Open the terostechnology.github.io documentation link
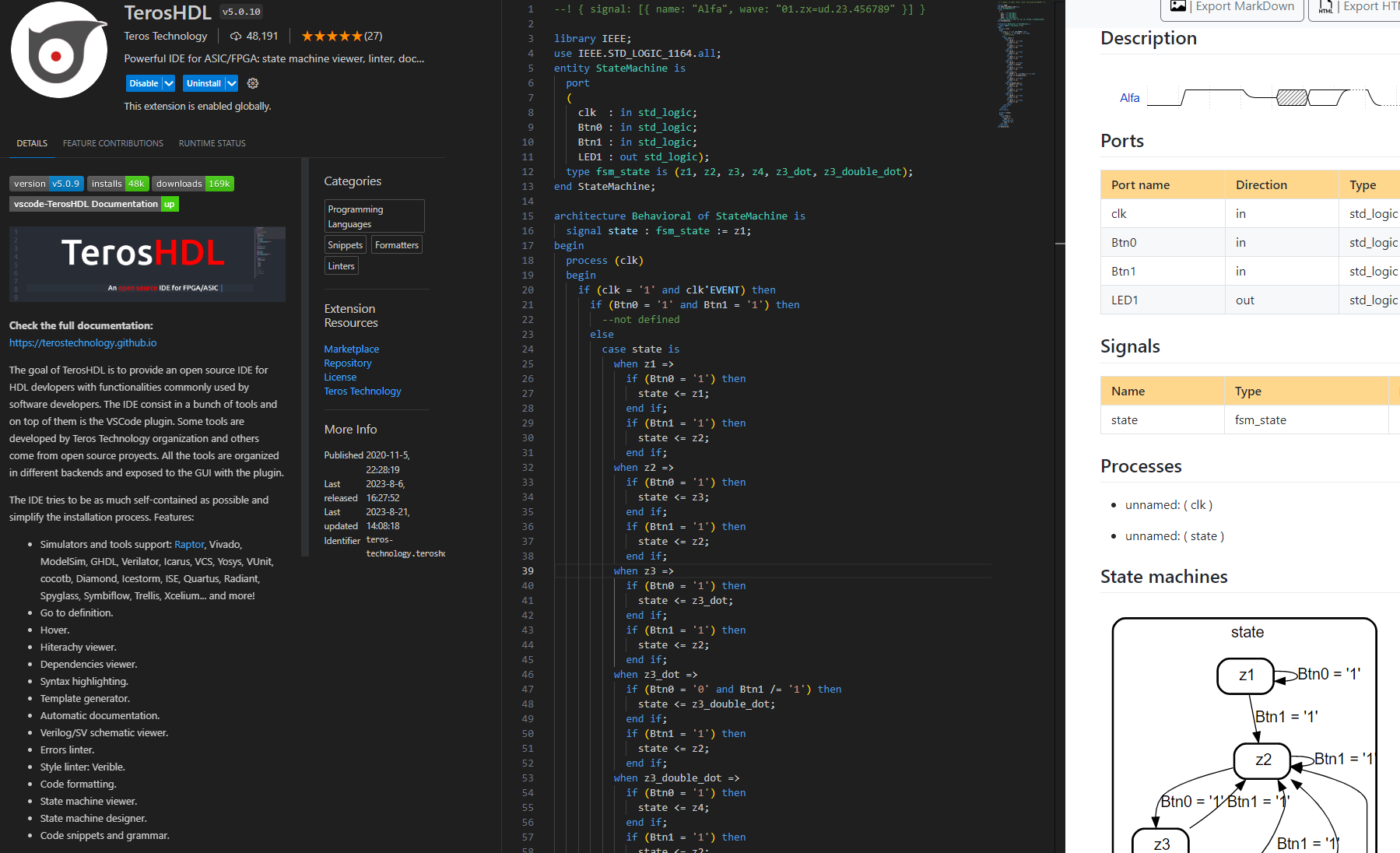Screen dimensions: 1400x853 82,342
